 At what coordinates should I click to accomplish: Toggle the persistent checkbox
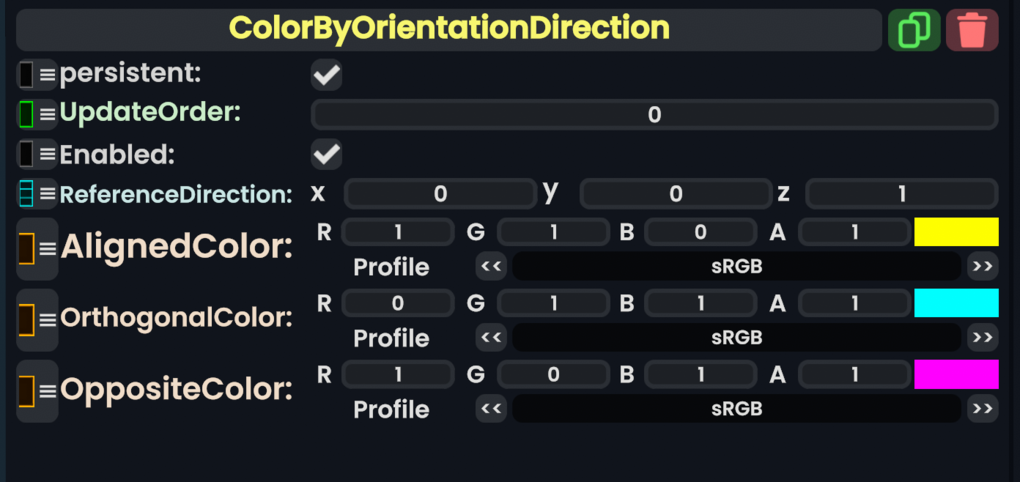click(326, 74)
